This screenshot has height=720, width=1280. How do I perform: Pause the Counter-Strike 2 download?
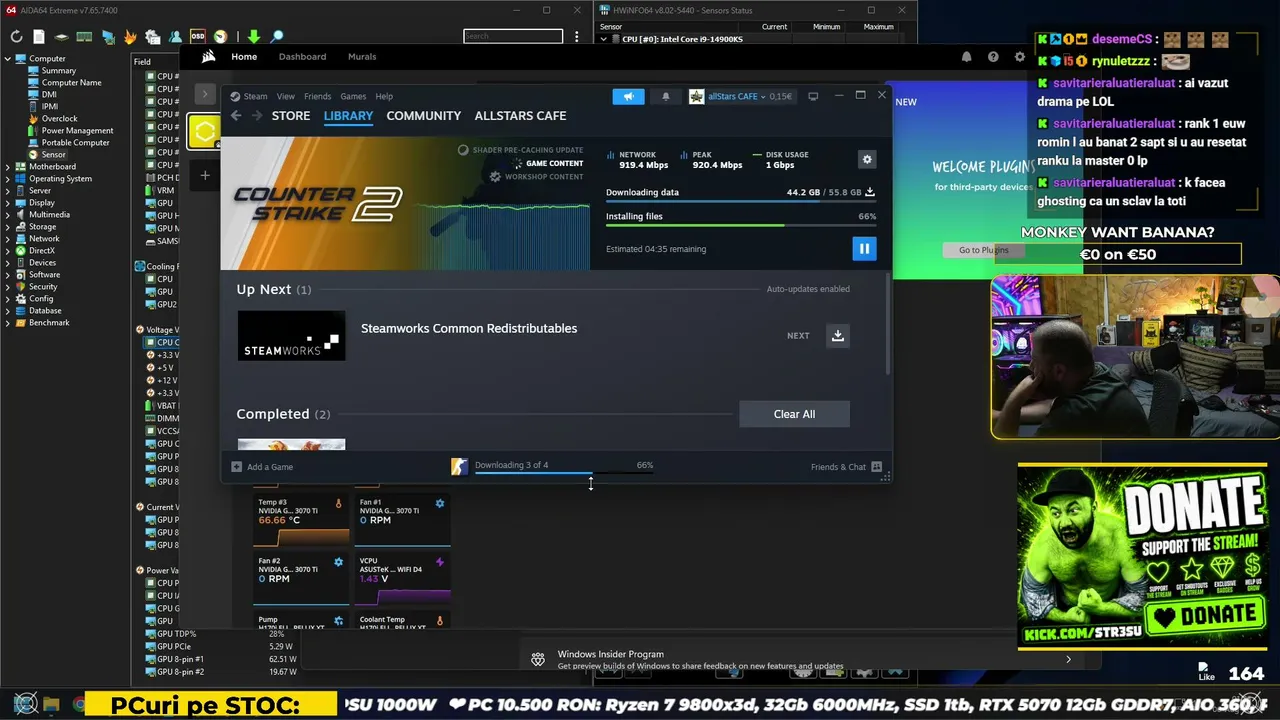[864, 248]
